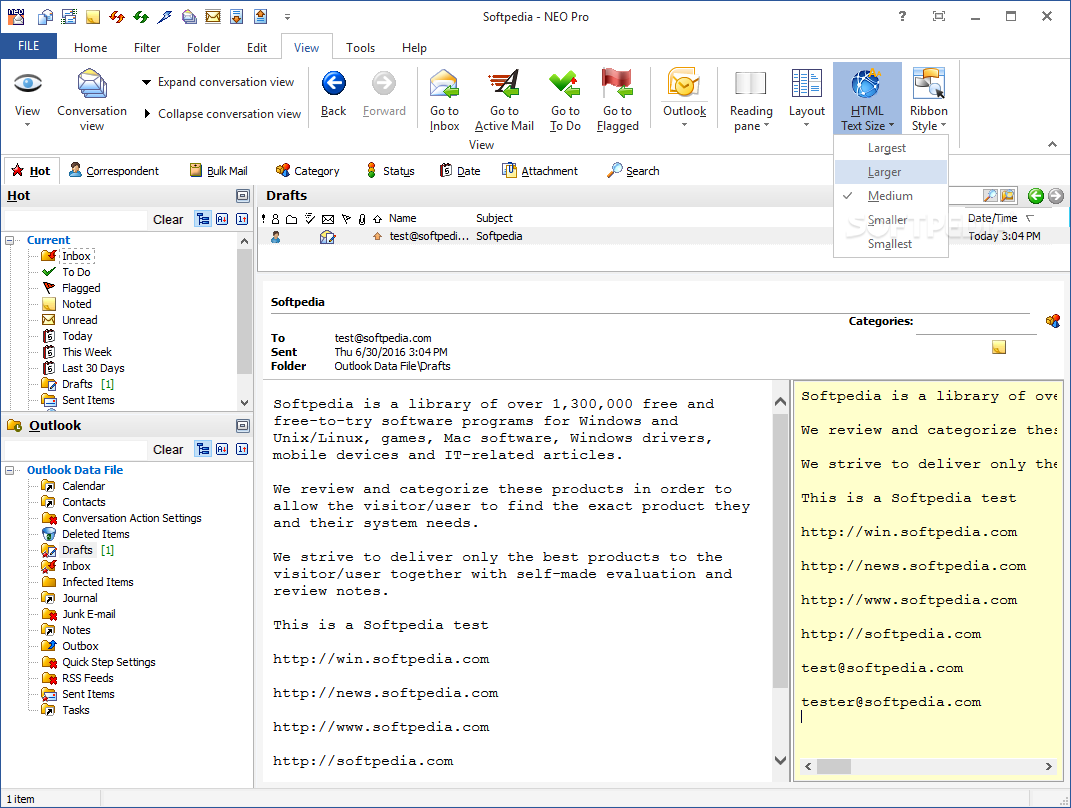
Task: Click Expand conversation view
Action: (219, 82)
